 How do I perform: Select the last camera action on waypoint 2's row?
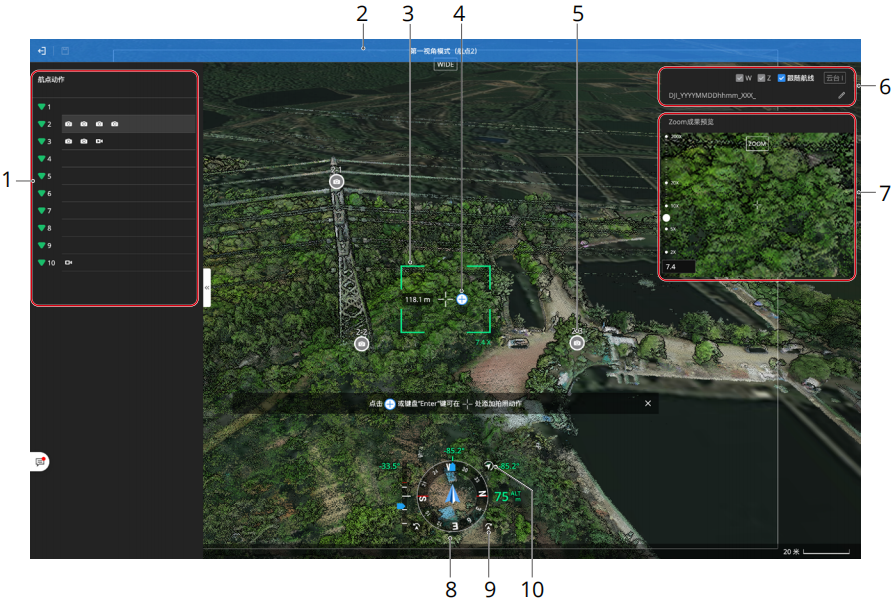[x=115, y=124]
